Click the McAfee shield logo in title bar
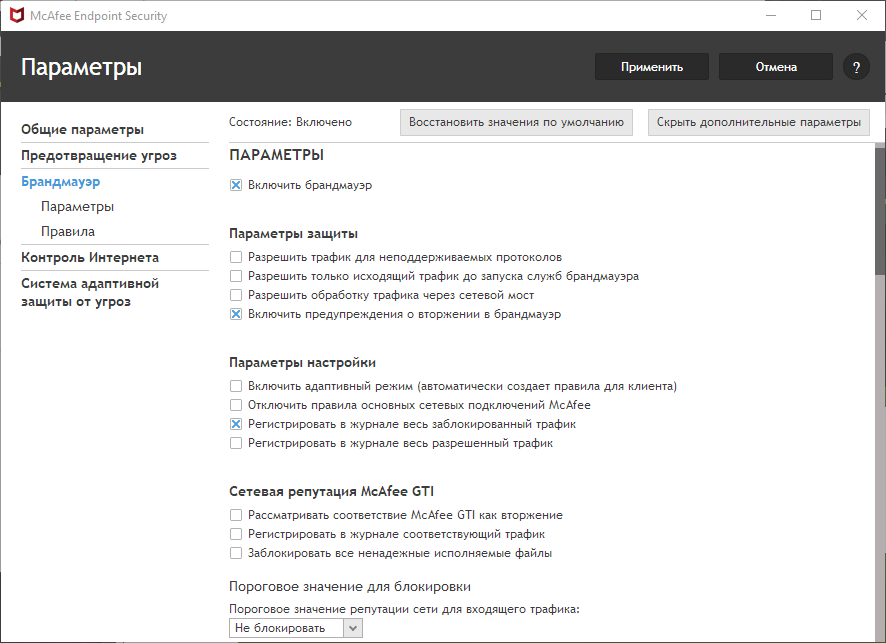 click(18, 15)
